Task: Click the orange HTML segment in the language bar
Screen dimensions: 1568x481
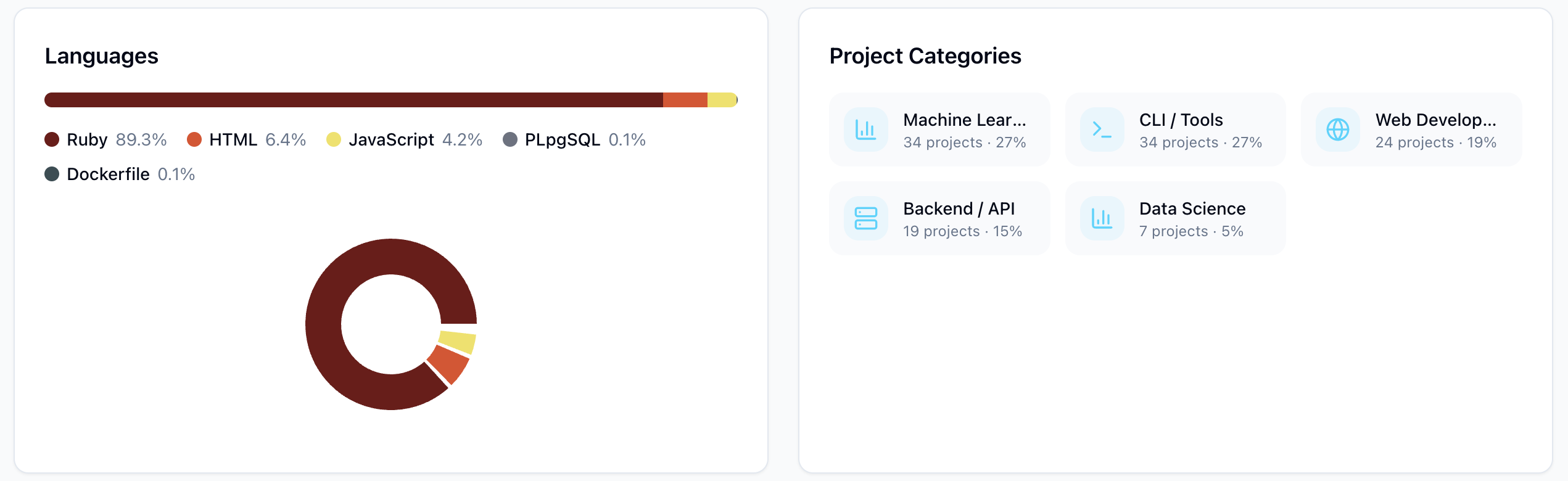Action: click(x=685, y=100)
